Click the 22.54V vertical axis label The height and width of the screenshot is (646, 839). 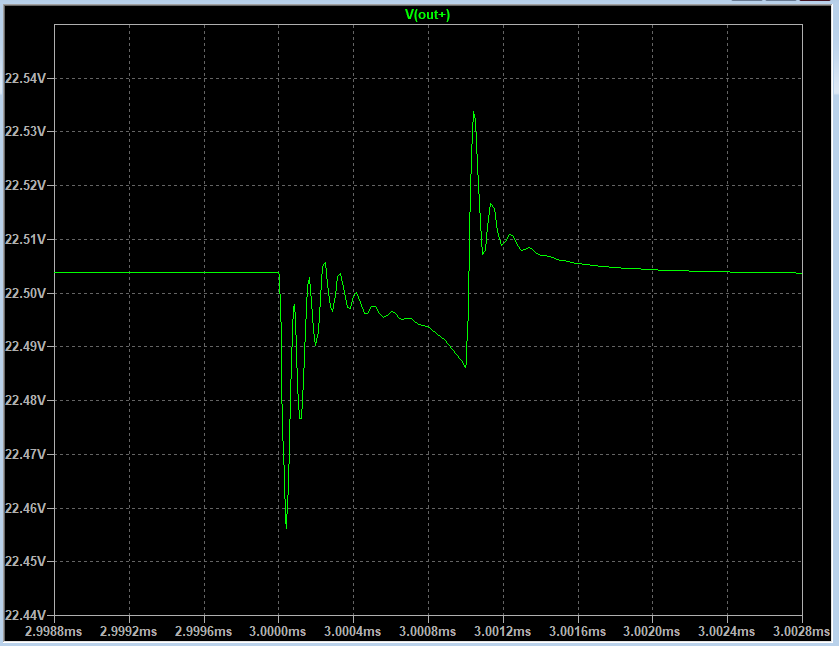tap(25, 78)
